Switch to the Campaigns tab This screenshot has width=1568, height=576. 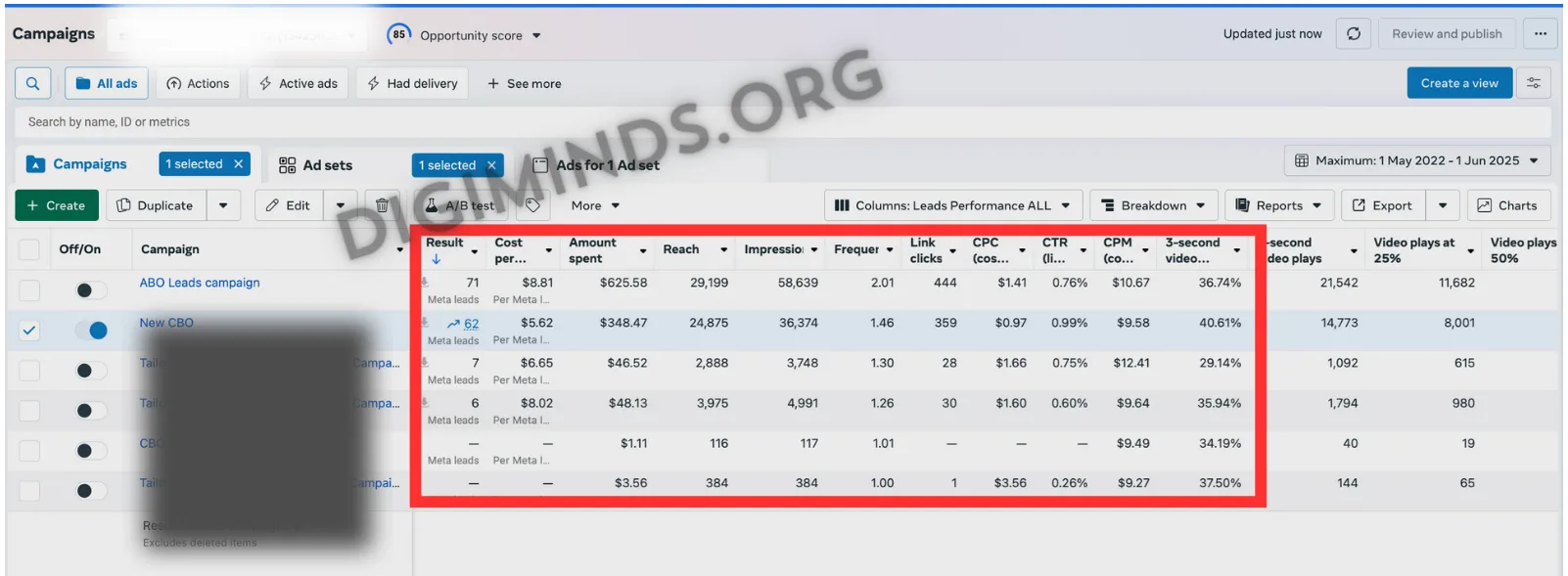(77, 164)
